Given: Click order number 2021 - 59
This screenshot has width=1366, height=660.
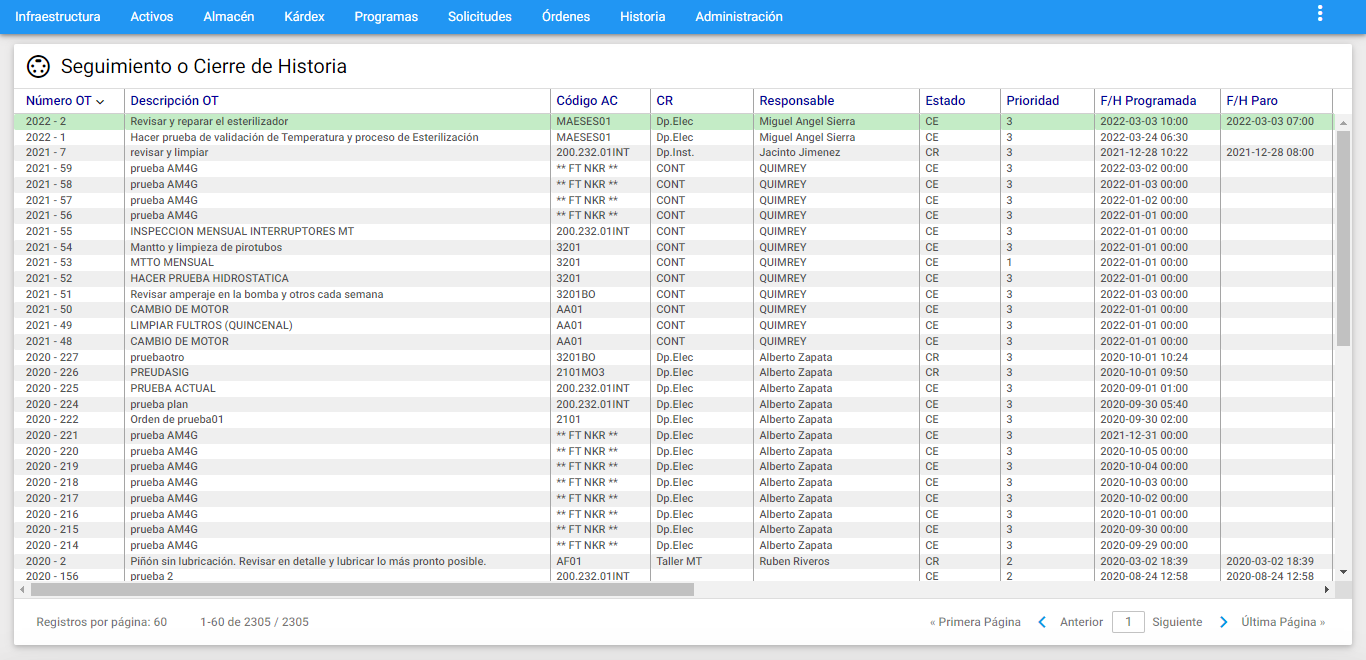Looking at the screenshot, I should tap(49, 168).
